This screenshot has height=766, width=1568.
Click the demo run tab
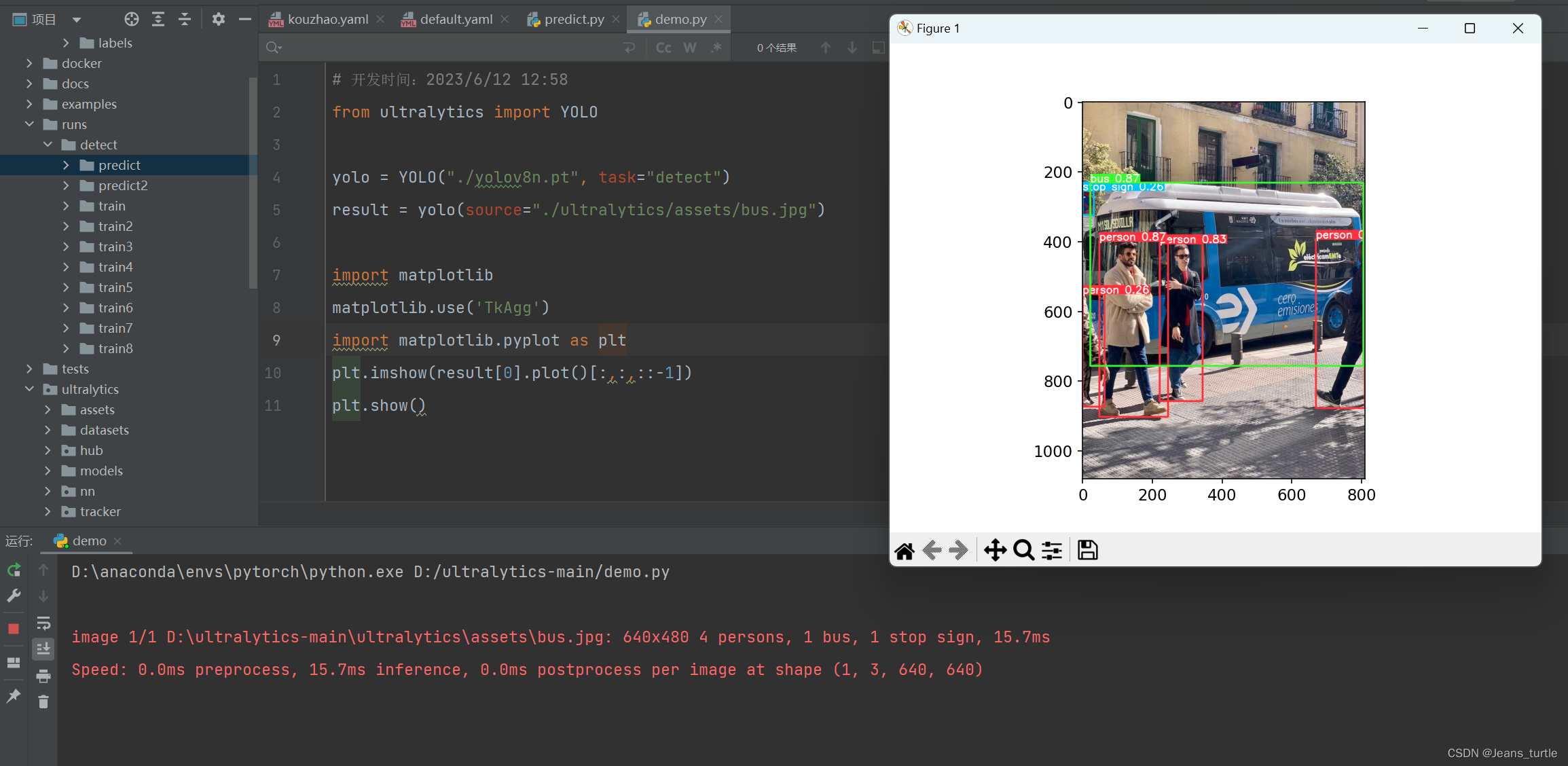[x=89, y=541]
